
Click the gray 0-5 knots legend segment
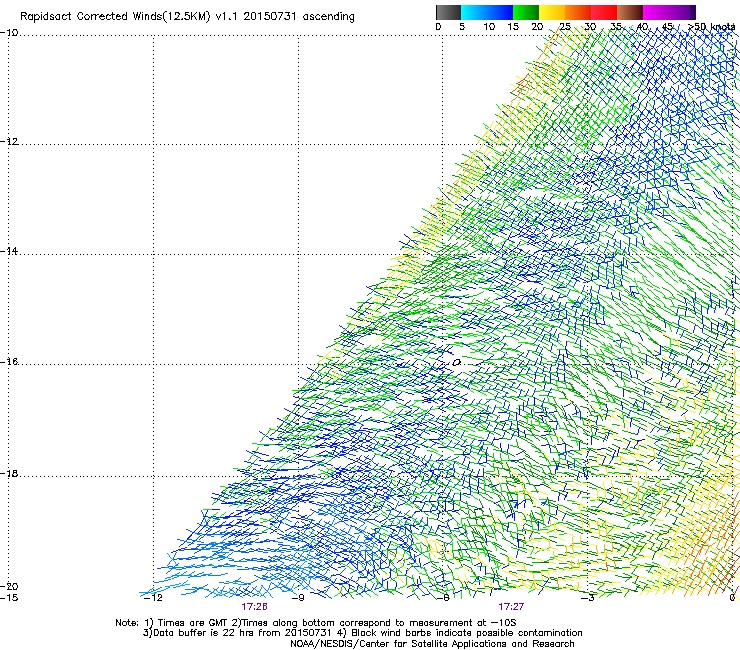448,12
